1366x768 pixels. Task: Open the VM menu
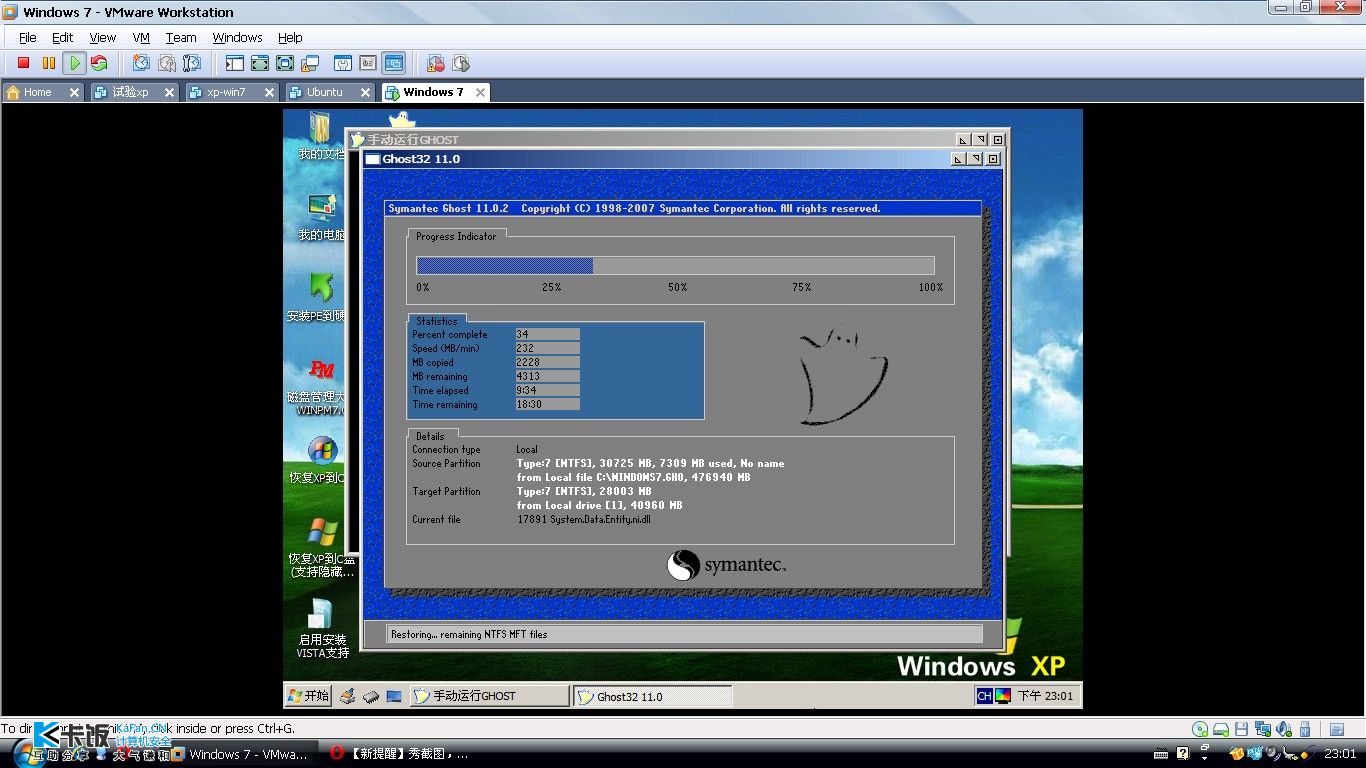pos(141,37)
